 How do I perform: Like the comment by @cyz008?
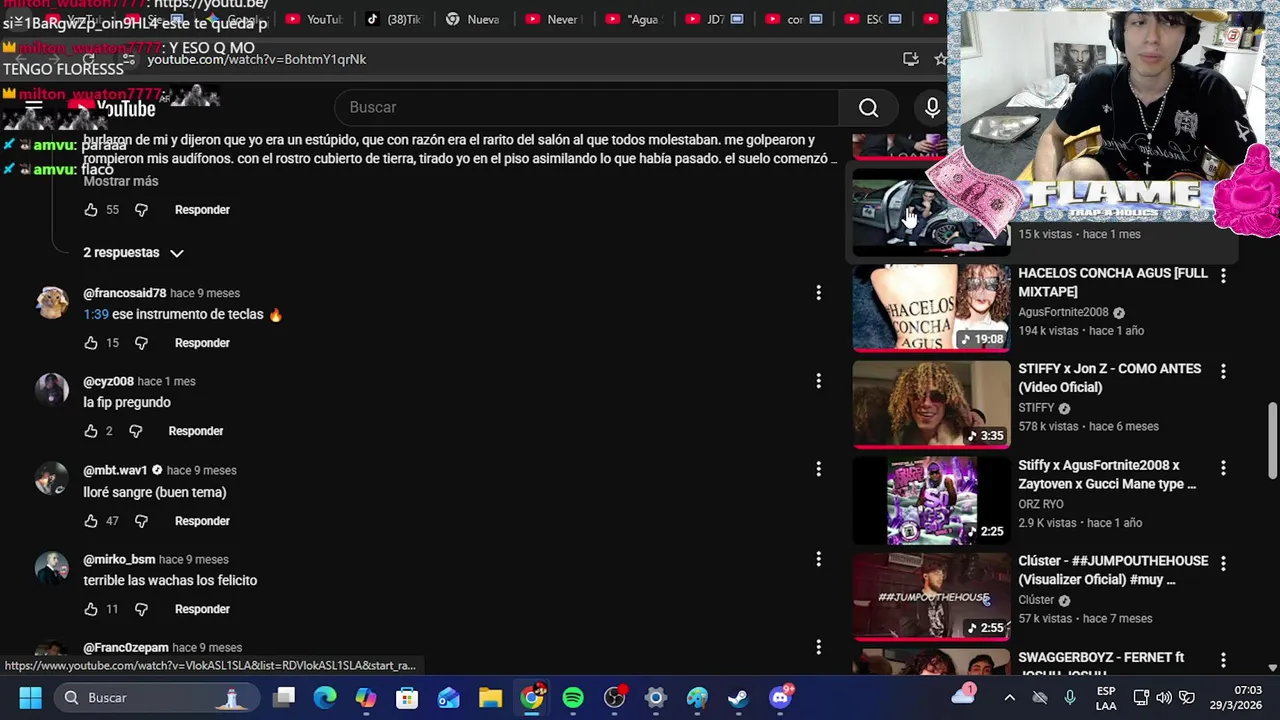91,431
